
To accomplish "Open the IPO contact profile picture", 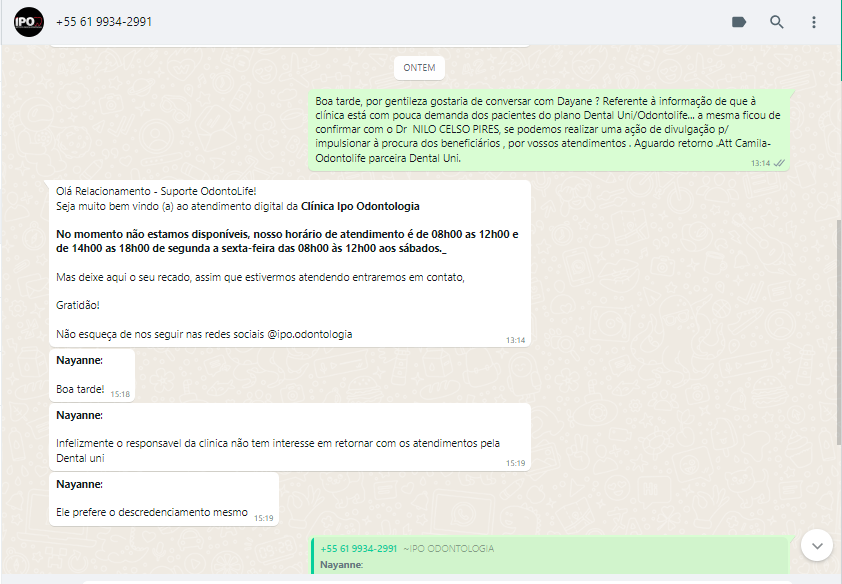I will tap(29, 22).
